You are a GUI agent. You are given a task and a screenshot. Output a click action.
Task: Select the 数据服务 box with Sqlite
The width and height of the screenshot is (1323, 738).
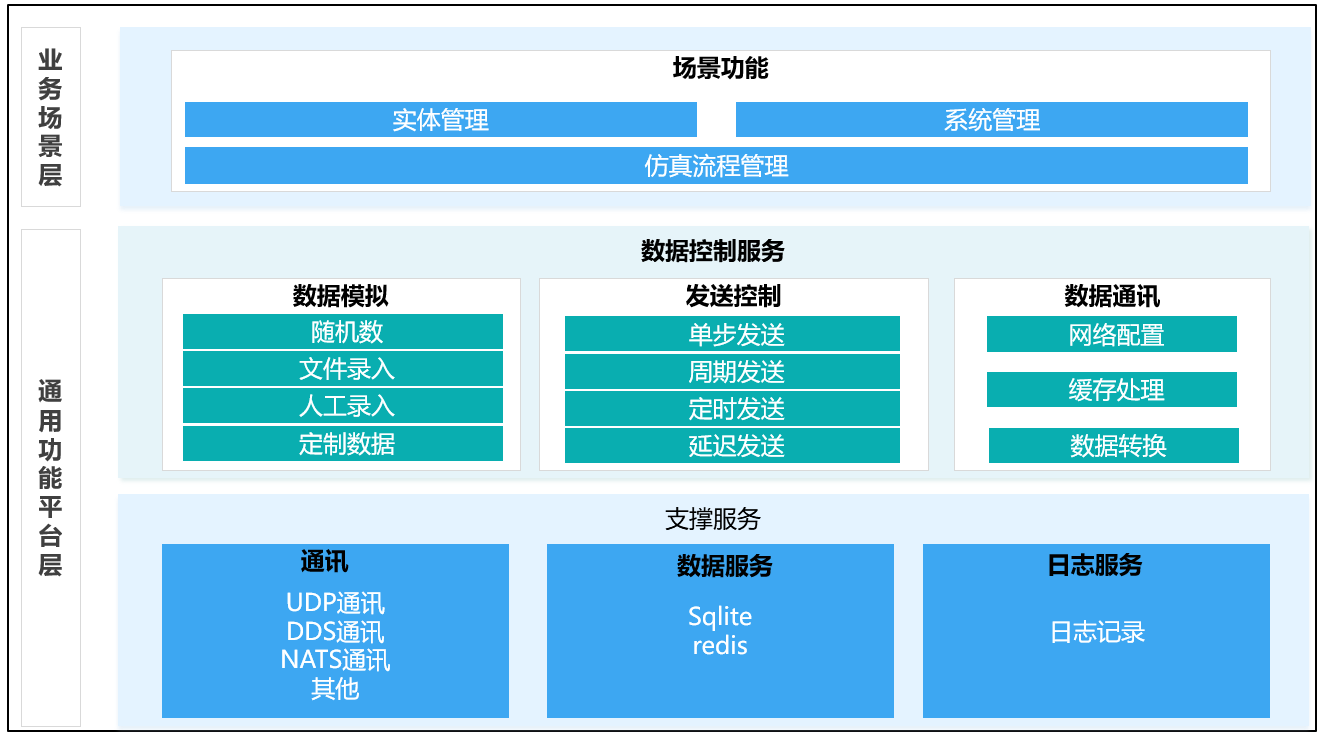[720, 631]
